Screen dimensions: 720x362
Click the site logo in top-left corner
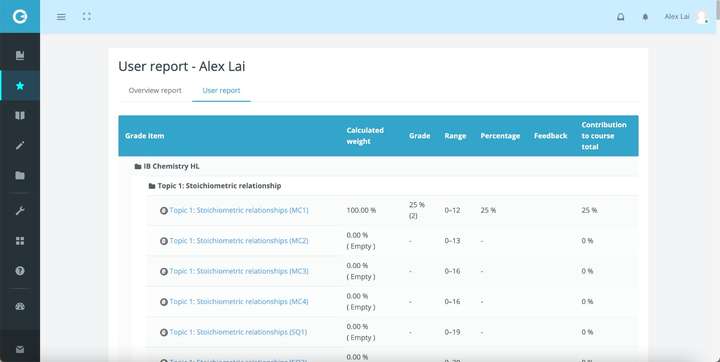click(x=20, y=17)
